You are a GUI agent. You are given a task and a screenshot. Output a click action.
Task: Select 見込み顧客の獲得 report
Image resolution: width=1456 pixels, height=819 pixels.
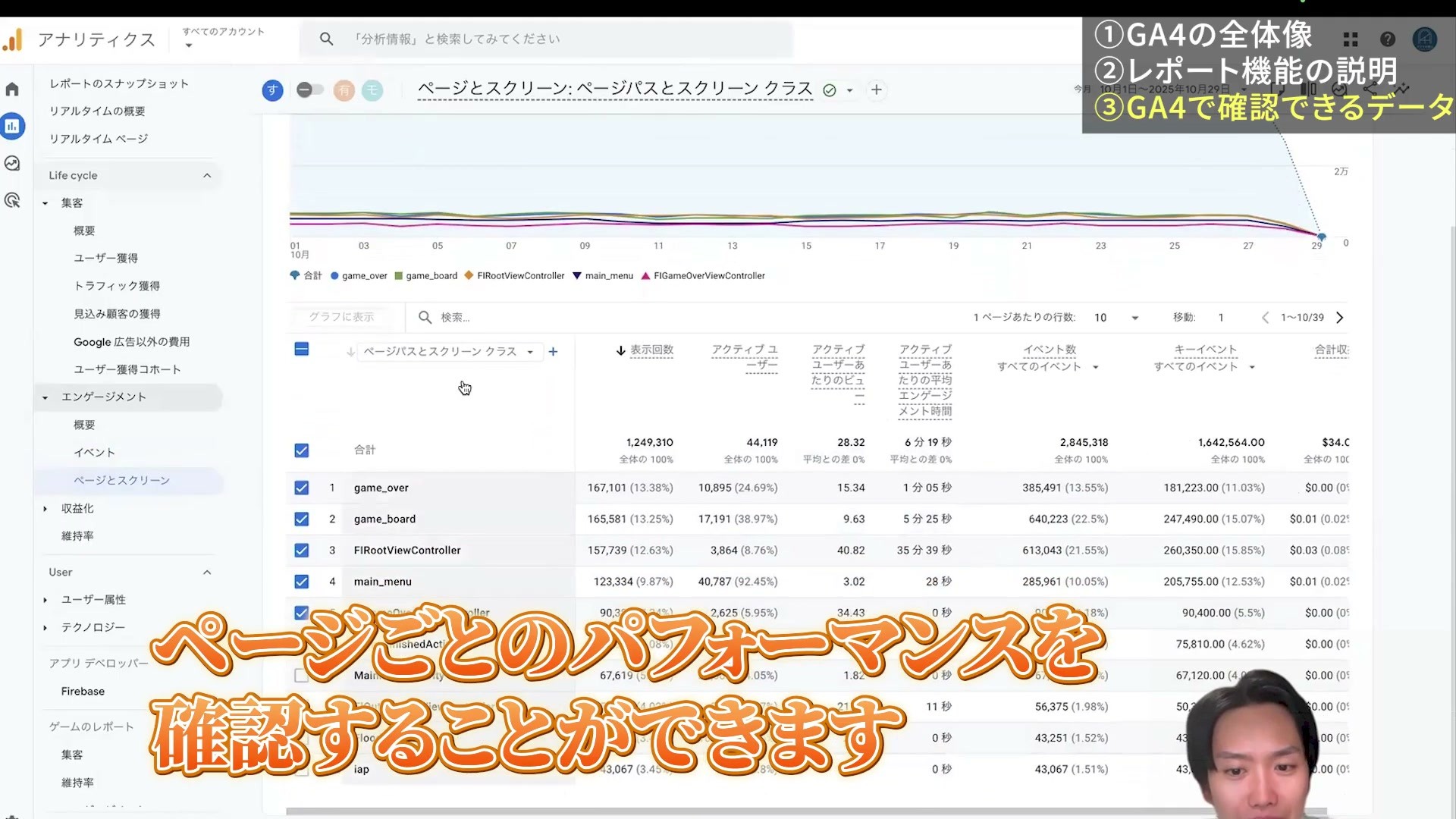(117, 314)
